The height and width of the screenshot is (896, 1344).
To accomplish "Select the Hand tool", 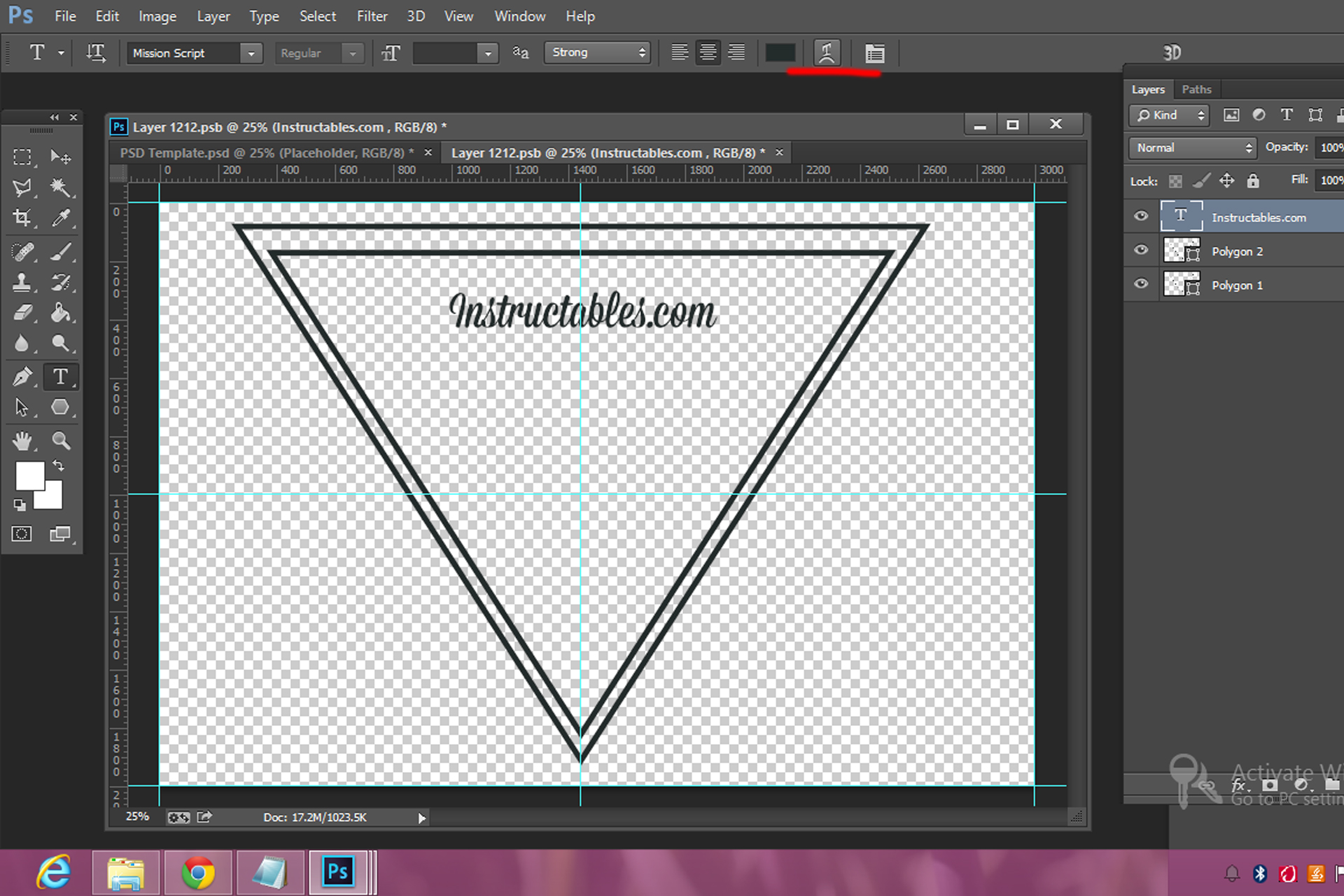I will 22,440.
